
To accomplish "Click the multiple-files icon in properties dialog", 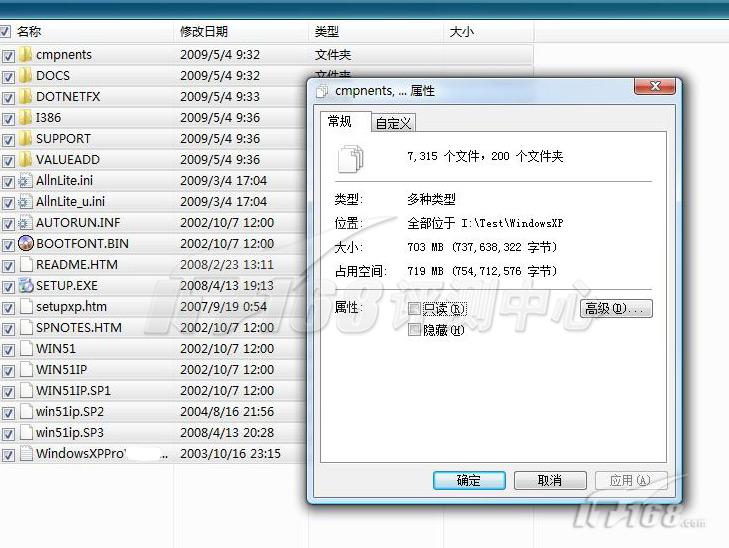I will (351, 158).
